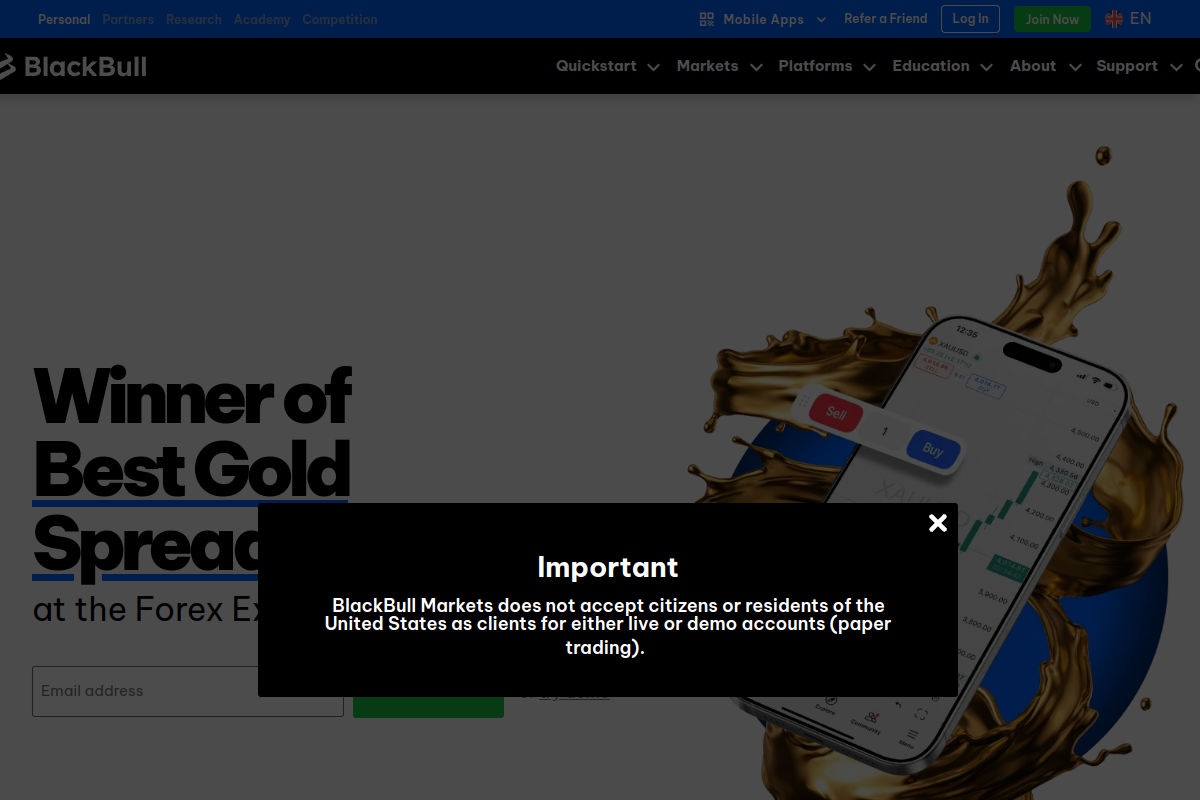Image resolution: width=1200 pixels, height=800 pixels.
Task: Click the Refer a Friend link
Action: tap(885, 19)
